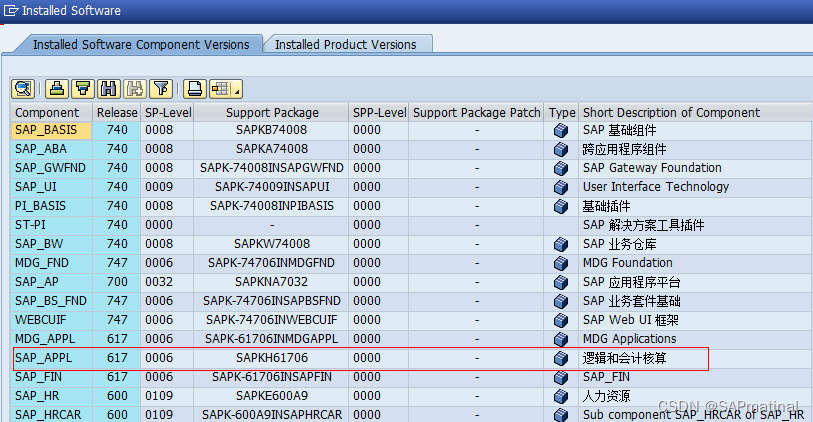This screenshot has height=422, width=813.
Task: Sort the list in ascending order
Action: click(x=57, y=89)
